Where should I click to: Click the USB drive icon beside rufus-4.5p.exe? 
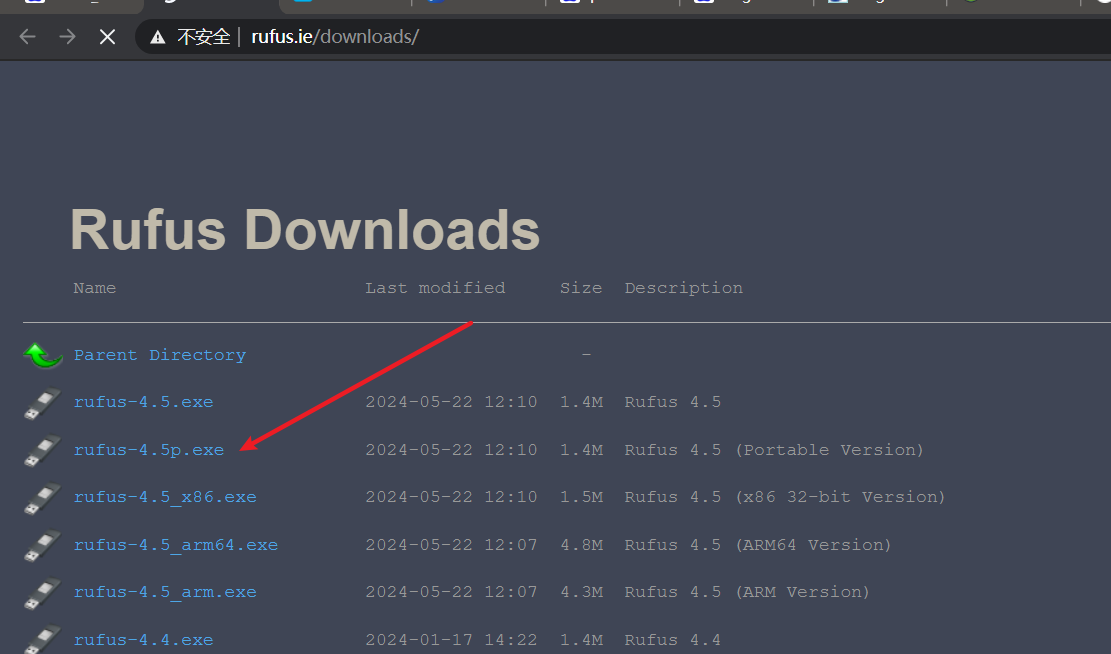pos(43,450)
